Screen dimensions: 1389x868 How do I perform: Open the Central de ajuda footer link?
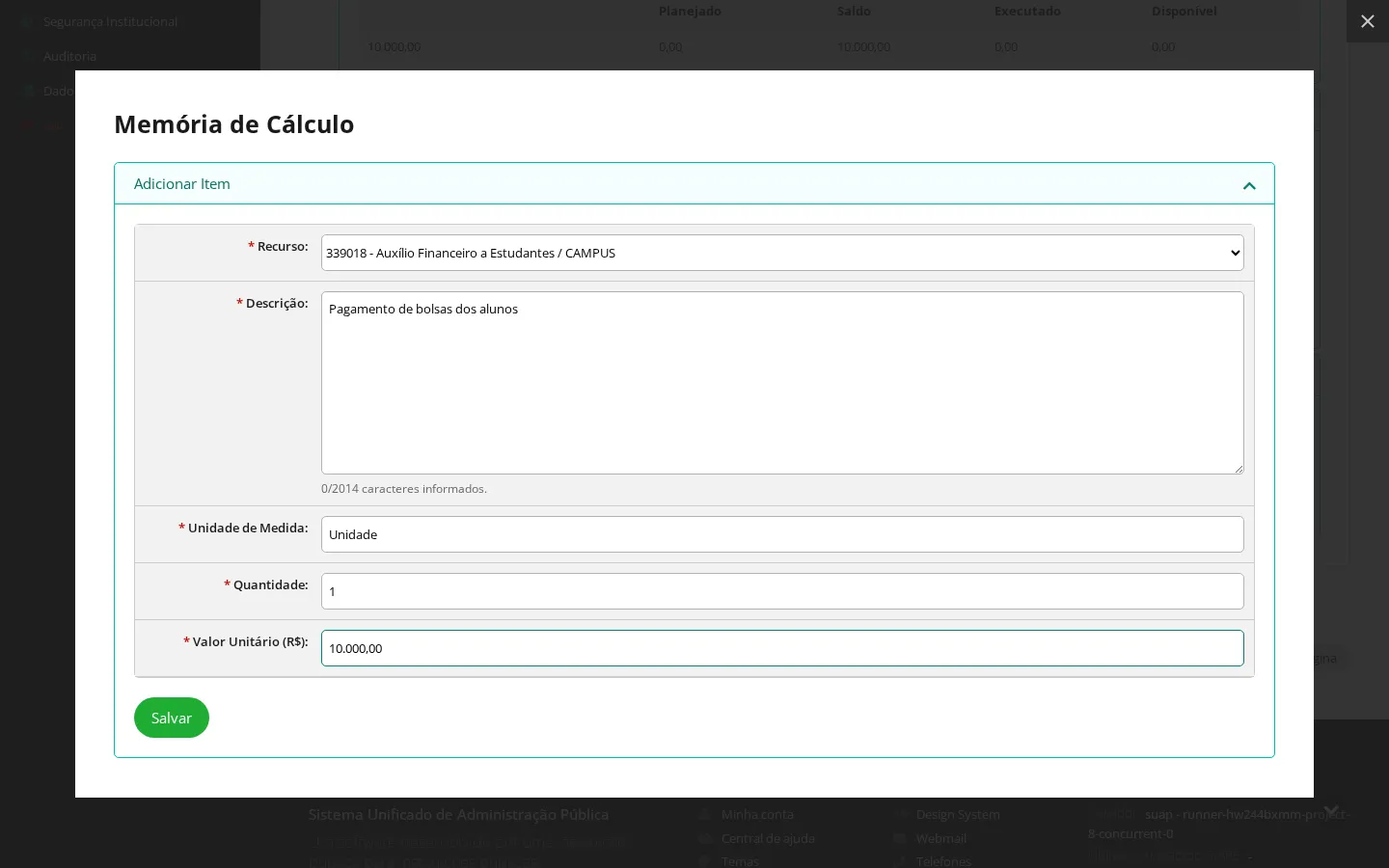pyautogui.click(x=768, y=839)
